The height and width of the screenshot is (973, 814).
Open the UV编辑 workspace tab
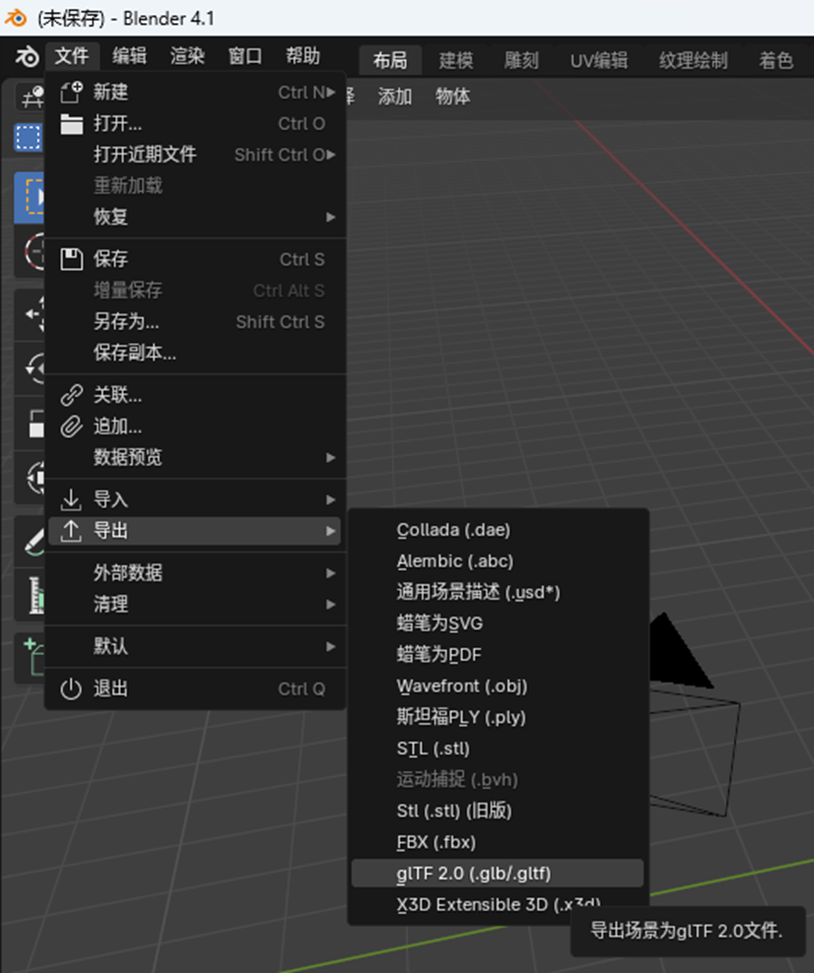point(598,60)
